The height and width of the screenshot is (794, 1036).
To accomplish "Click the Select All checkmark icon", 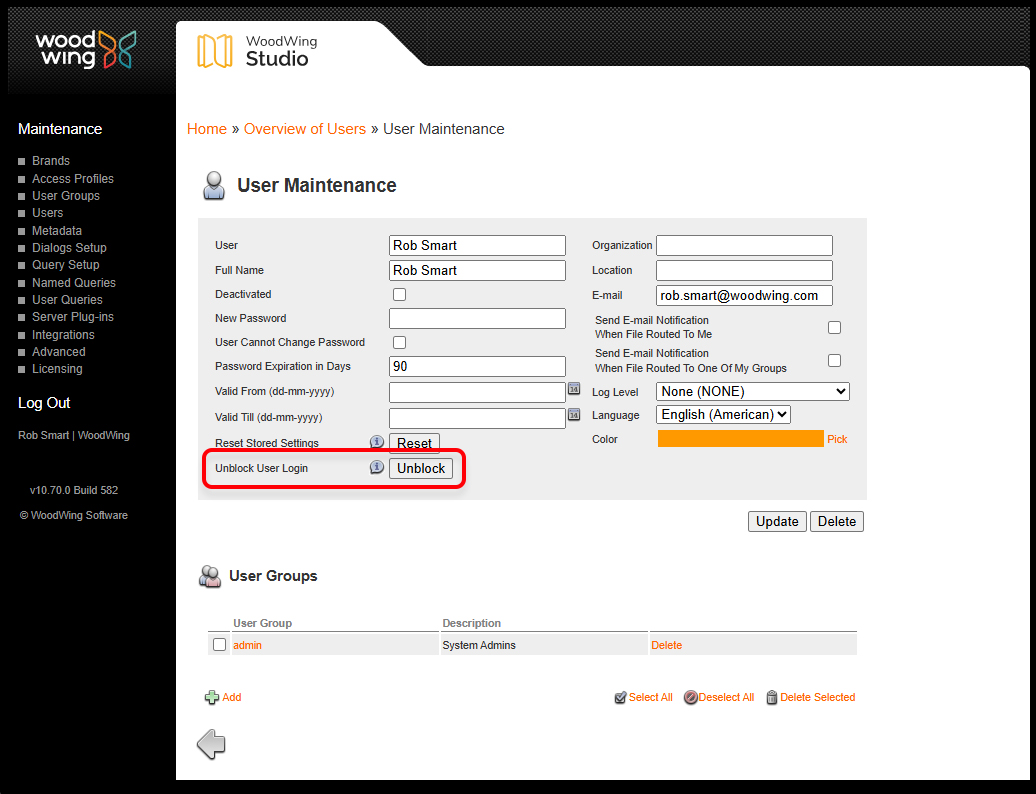I will 620,698.
